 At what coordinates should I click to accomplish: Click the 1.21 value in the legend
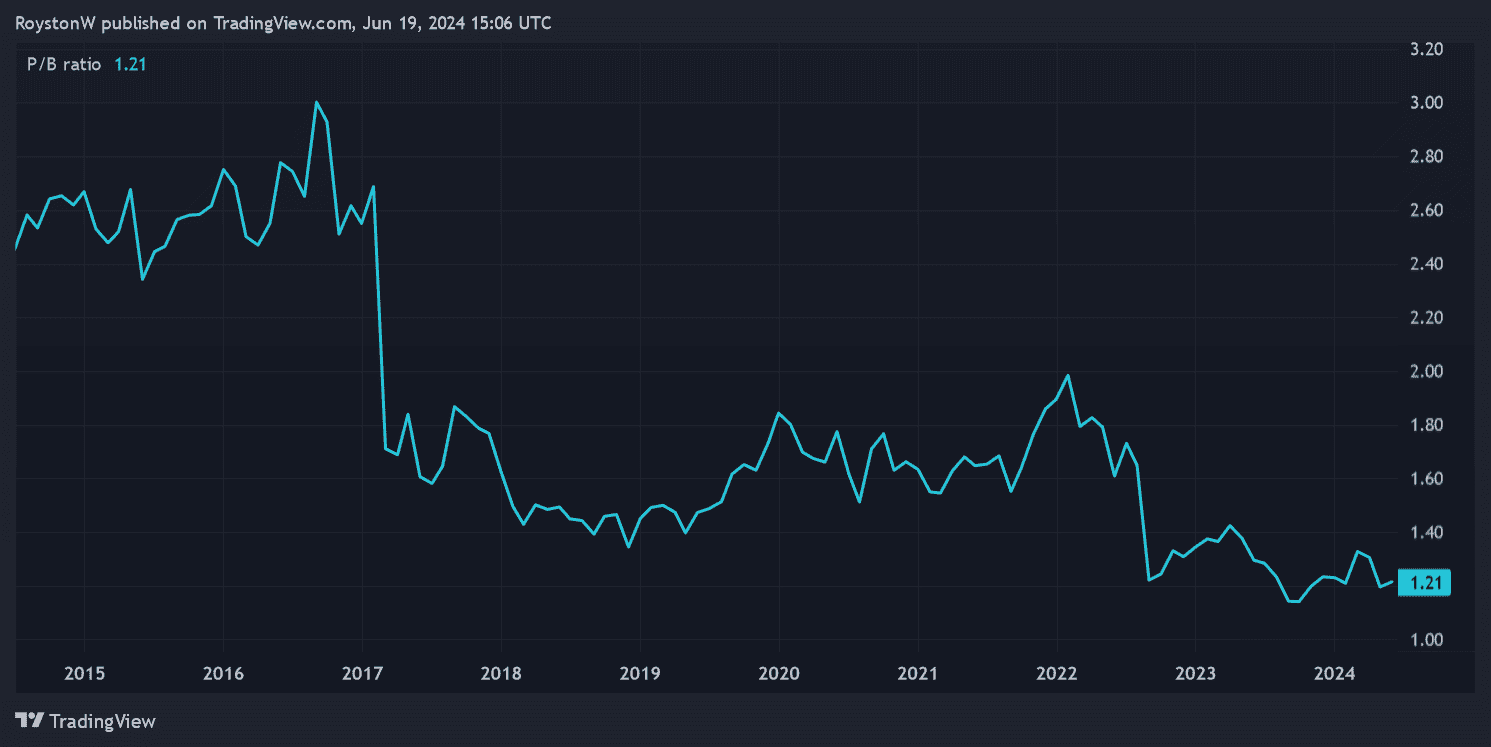tap(130, 64)
